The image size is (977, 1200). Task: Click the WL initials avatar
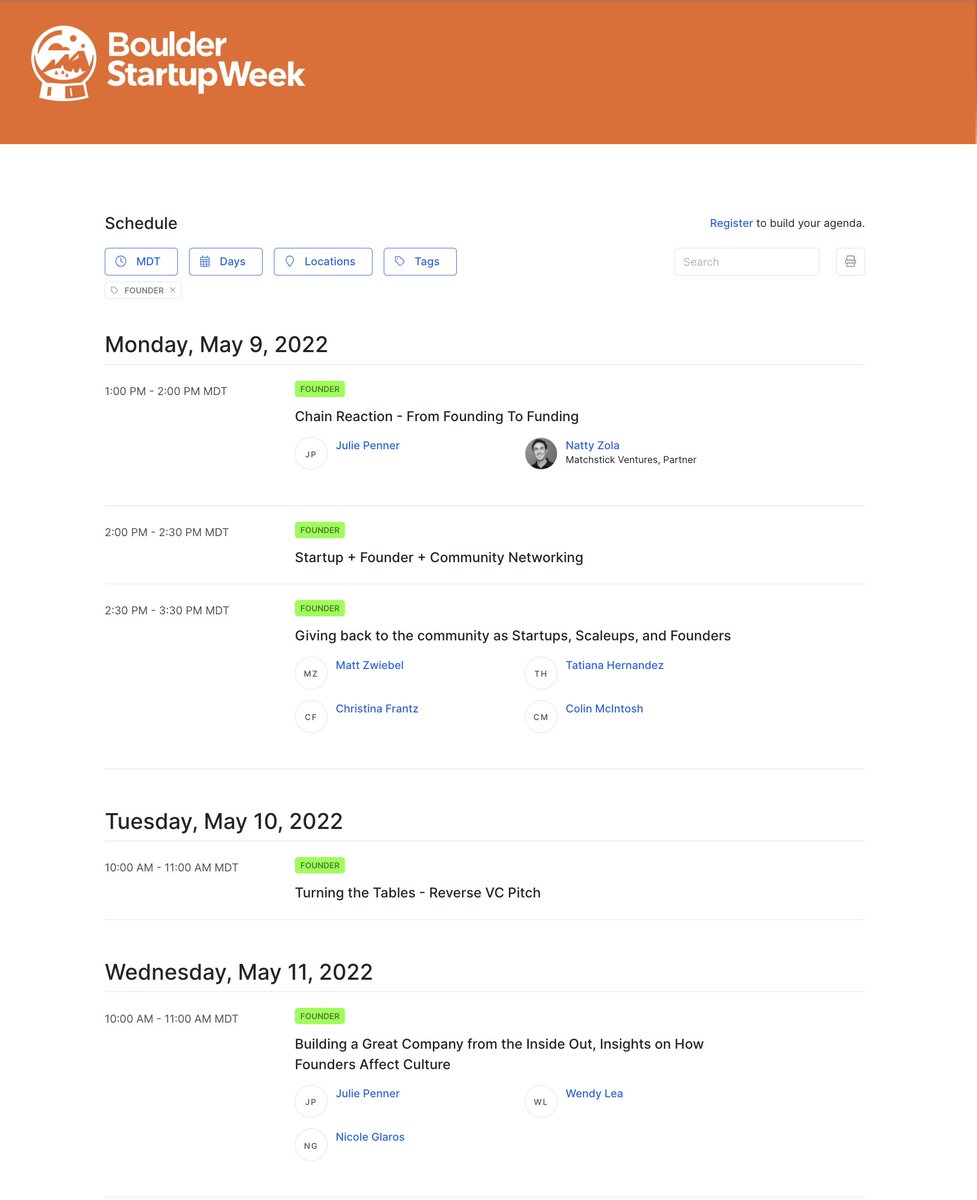541,1102
